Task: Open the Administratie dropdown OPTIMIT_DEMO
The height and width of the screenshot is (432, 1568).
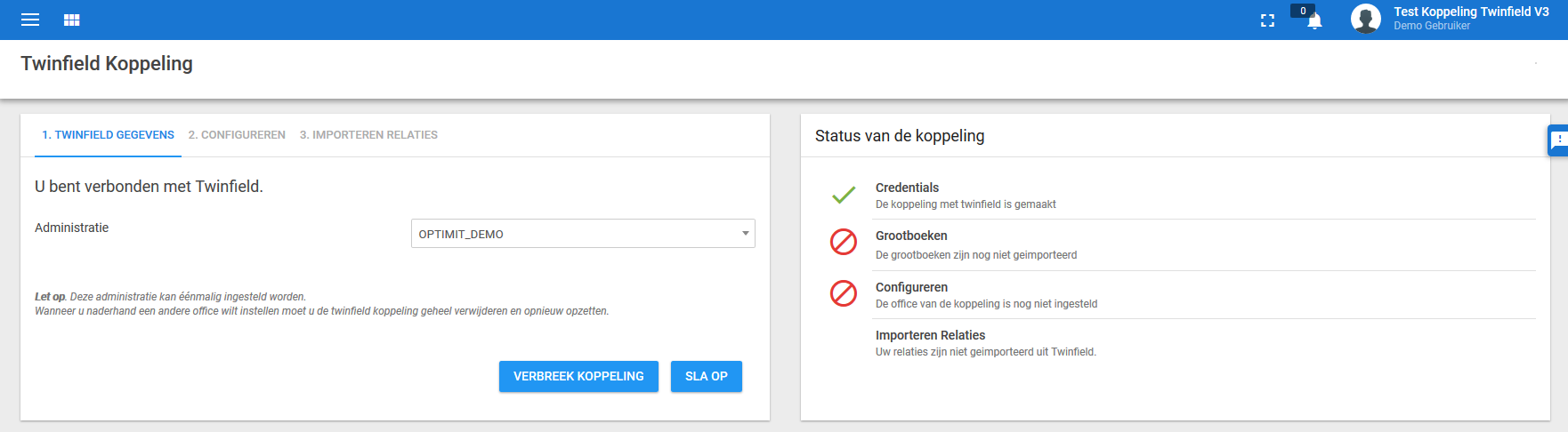Action: click(x=583, y=234)
